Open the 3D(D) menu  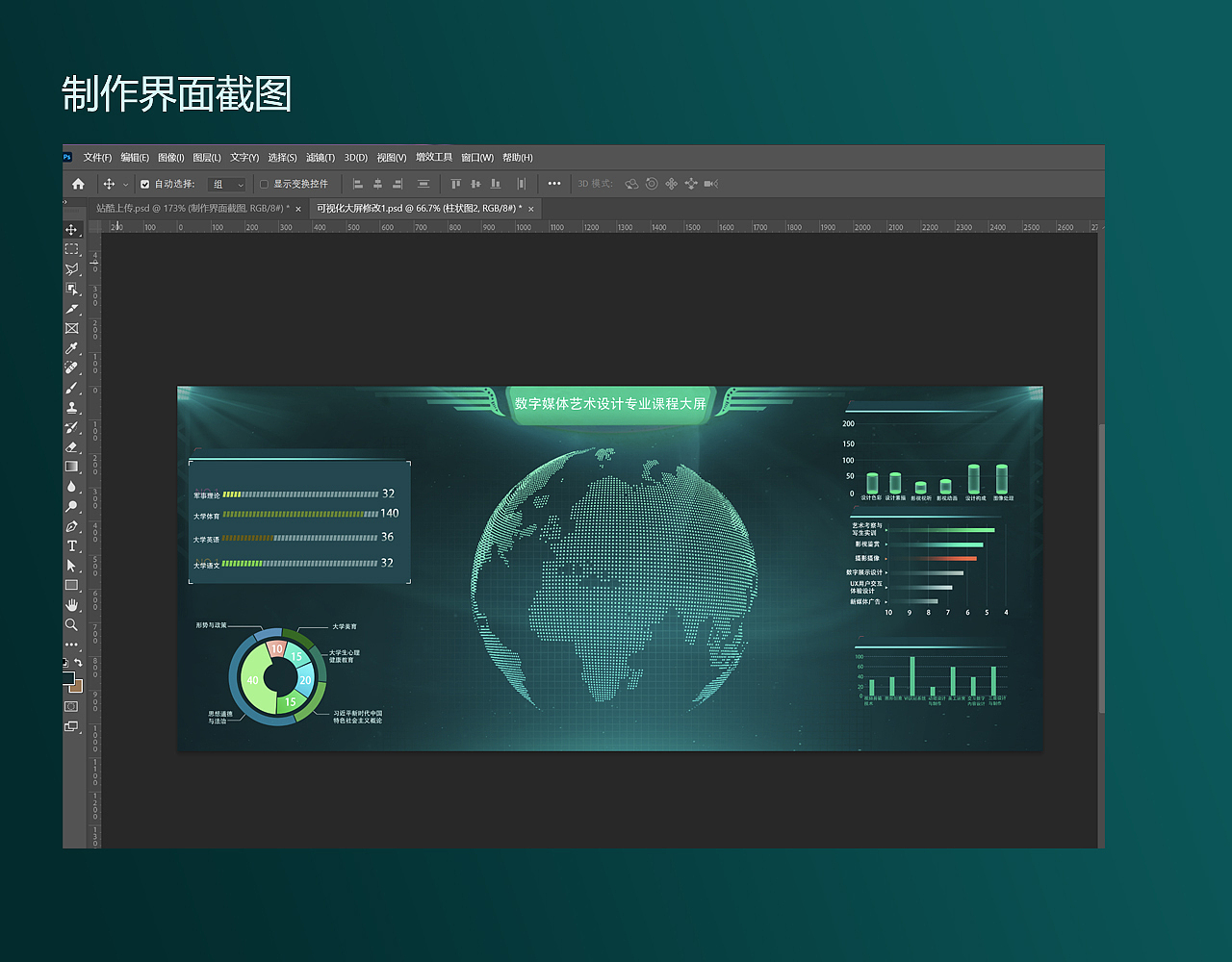pos(356,158)
